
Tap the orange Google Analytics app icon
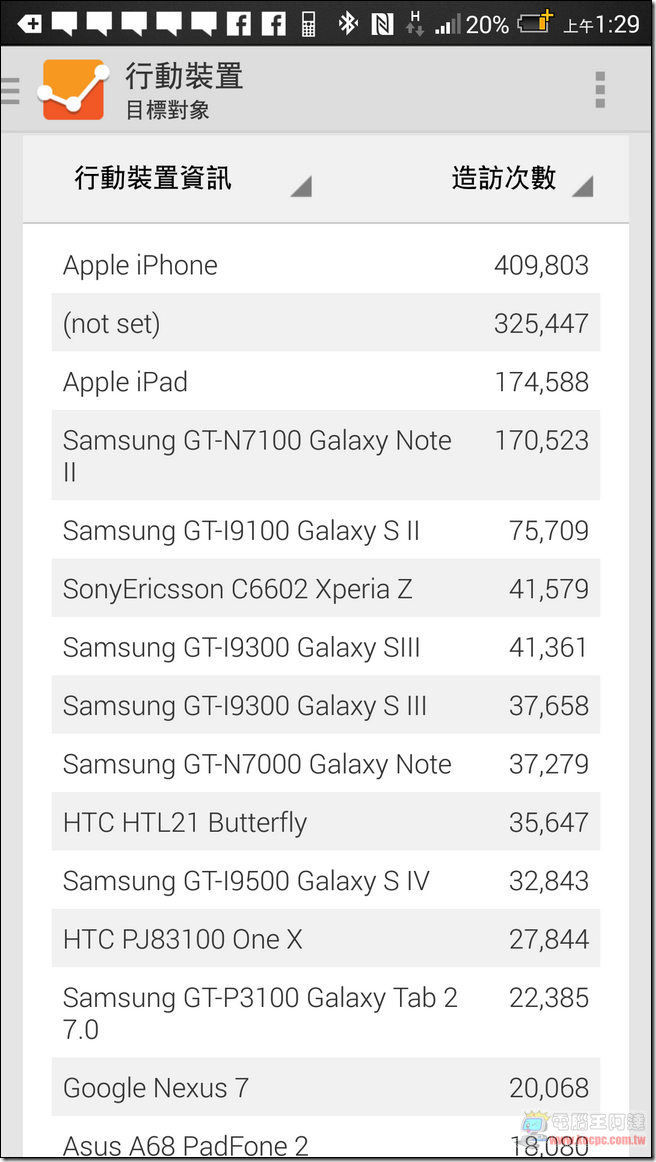(x=73, y=90)
